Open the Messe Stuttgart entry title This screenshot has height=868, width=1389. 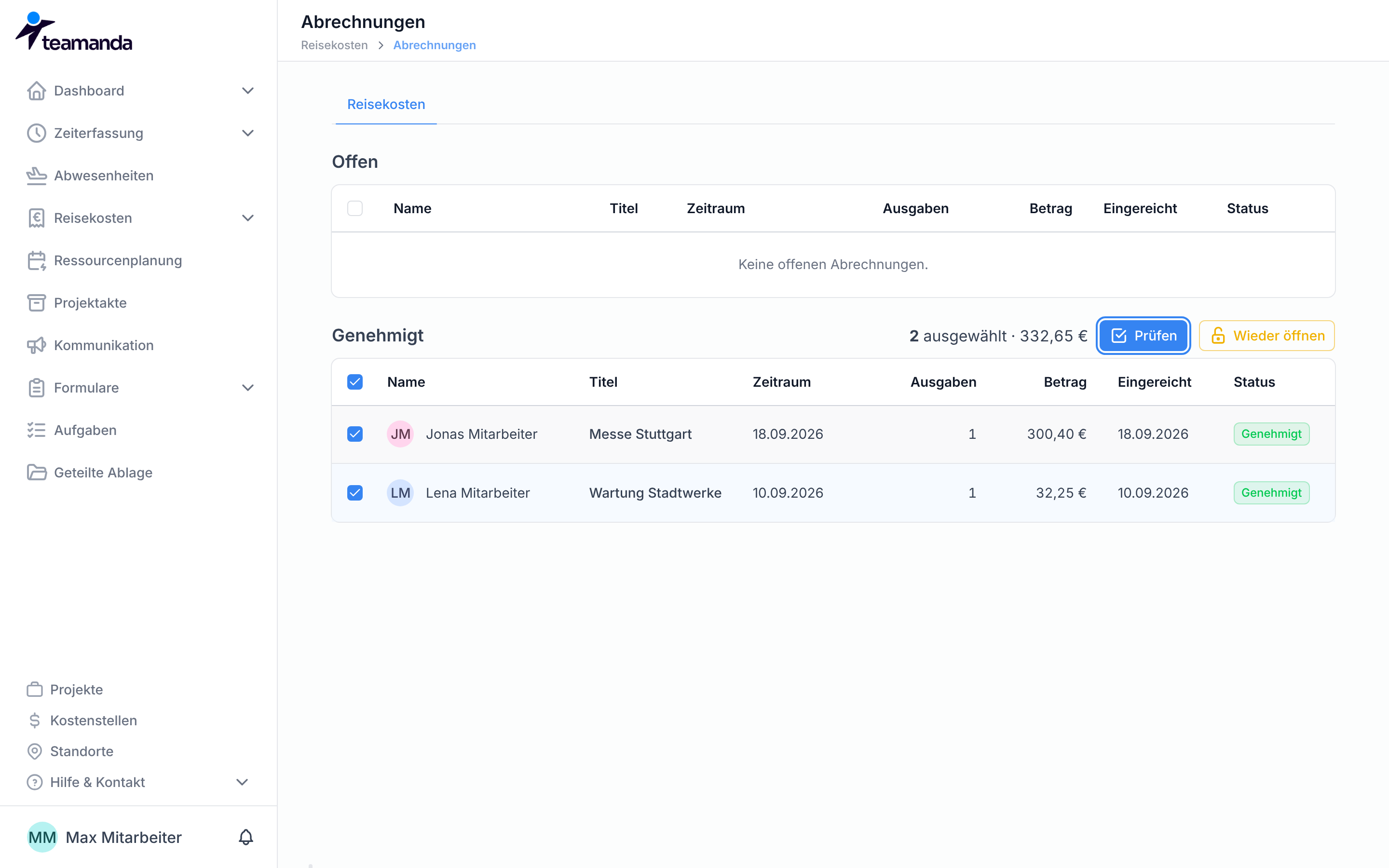click(640, 434)
